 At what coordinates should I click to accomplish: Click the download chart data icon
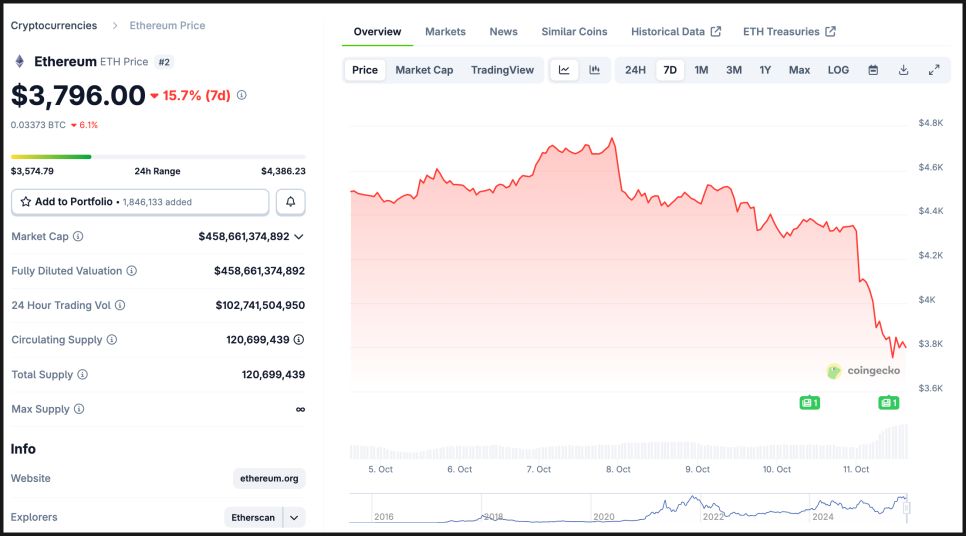coord(903,70)
